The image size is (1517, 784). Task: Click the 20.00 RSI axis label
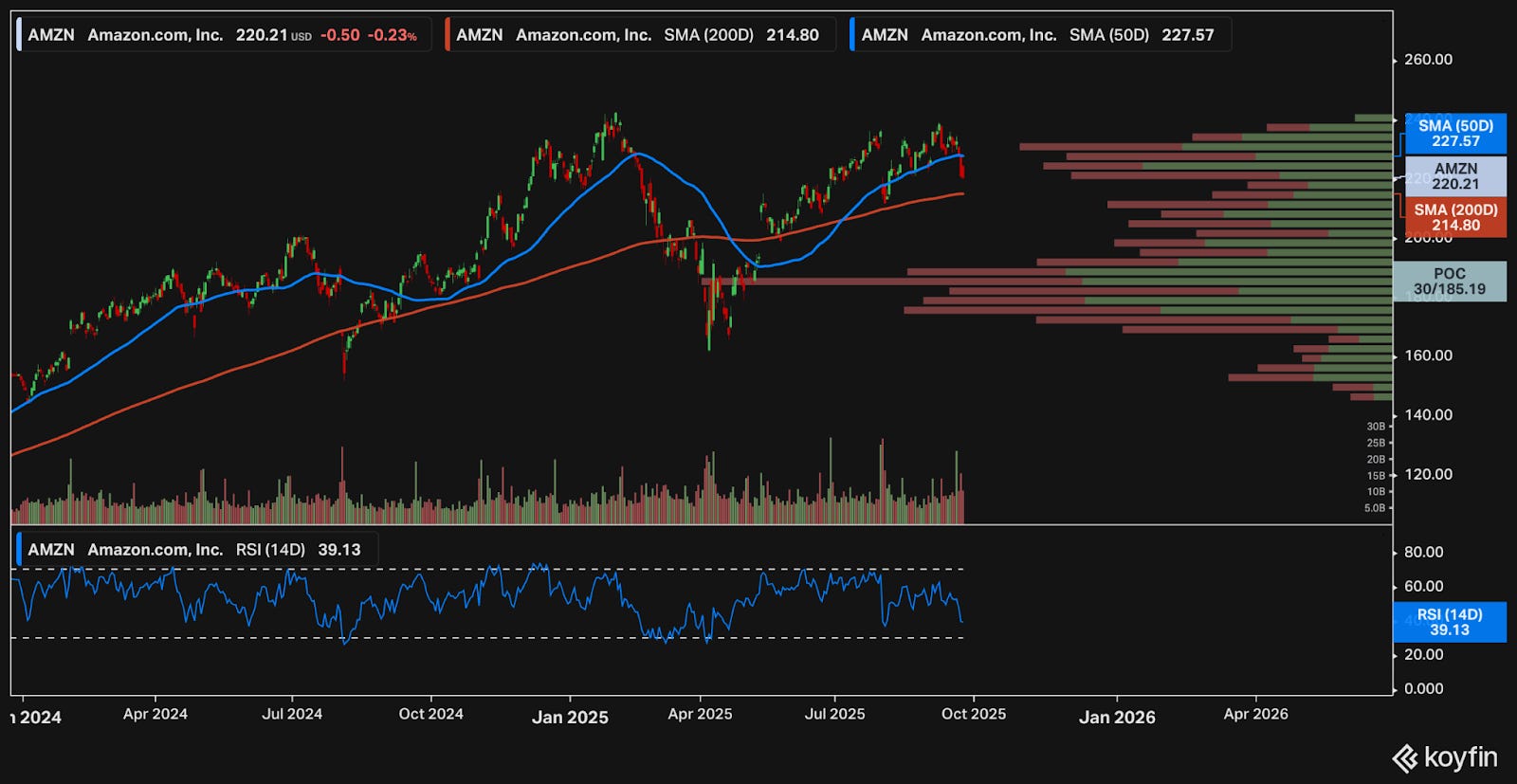click(1423, 654)
